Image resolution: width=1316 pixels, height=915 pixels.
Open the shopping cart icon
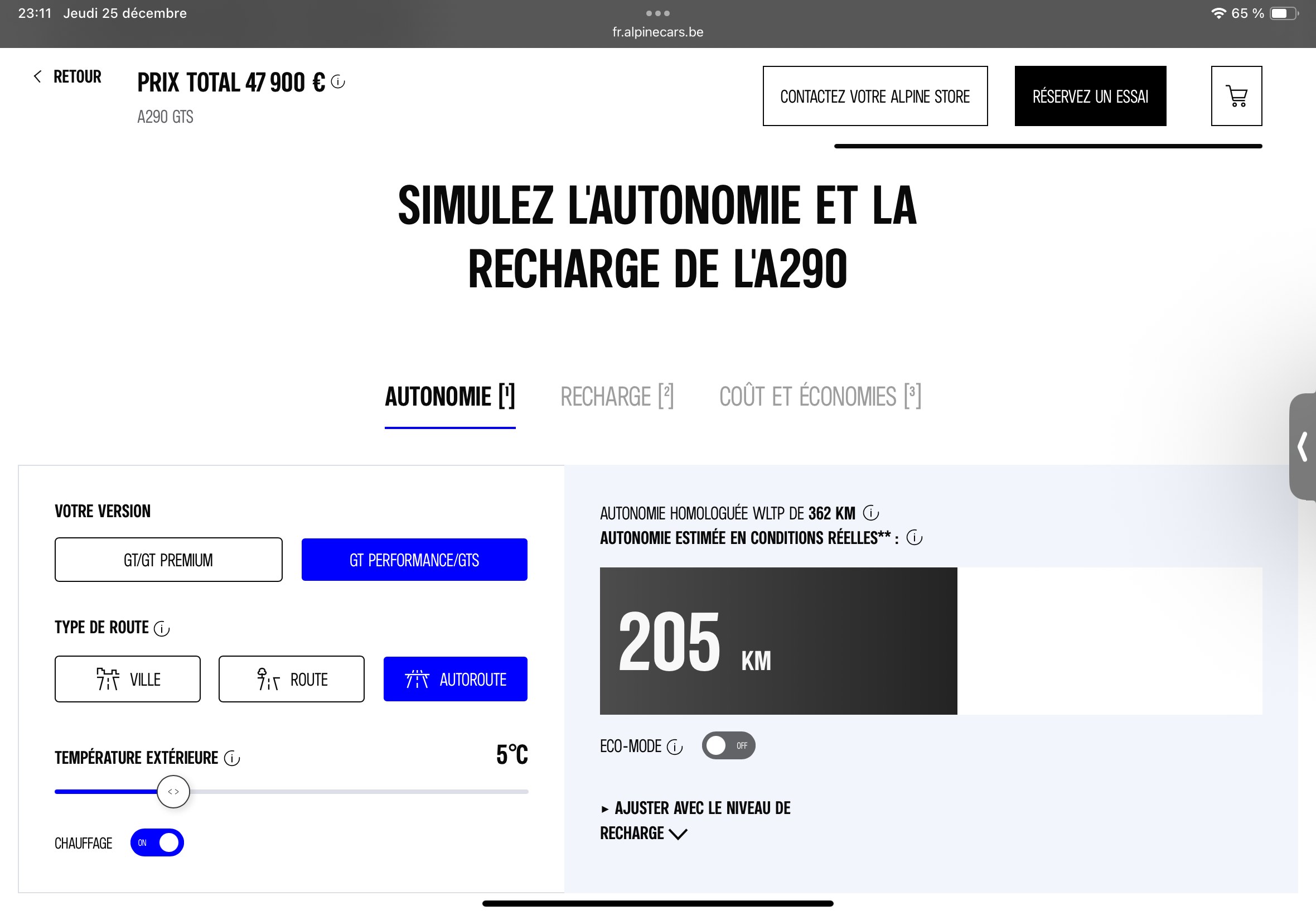(1236, 96)
